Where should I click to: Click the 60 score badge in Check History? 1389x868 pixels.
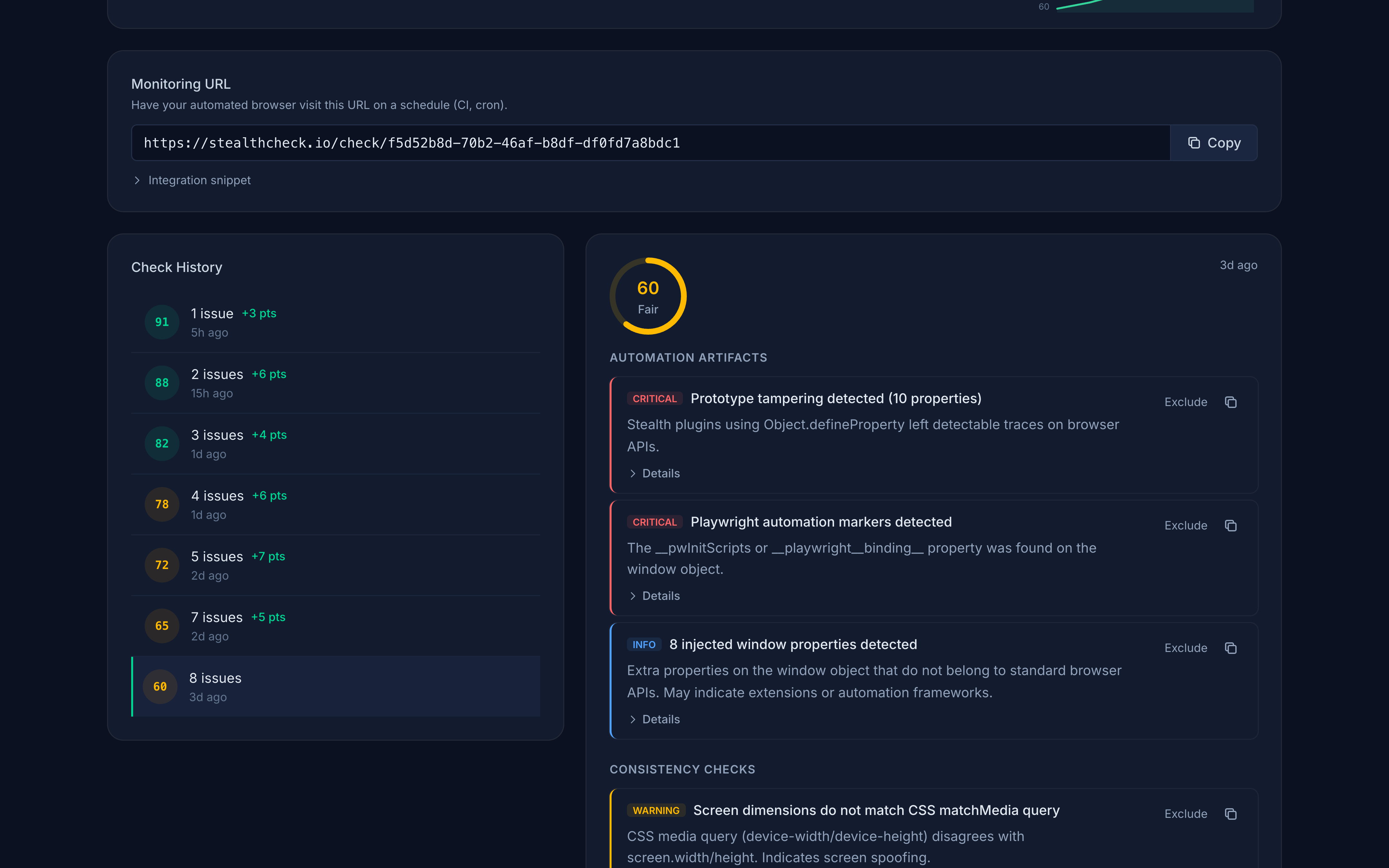pos(160,687)
